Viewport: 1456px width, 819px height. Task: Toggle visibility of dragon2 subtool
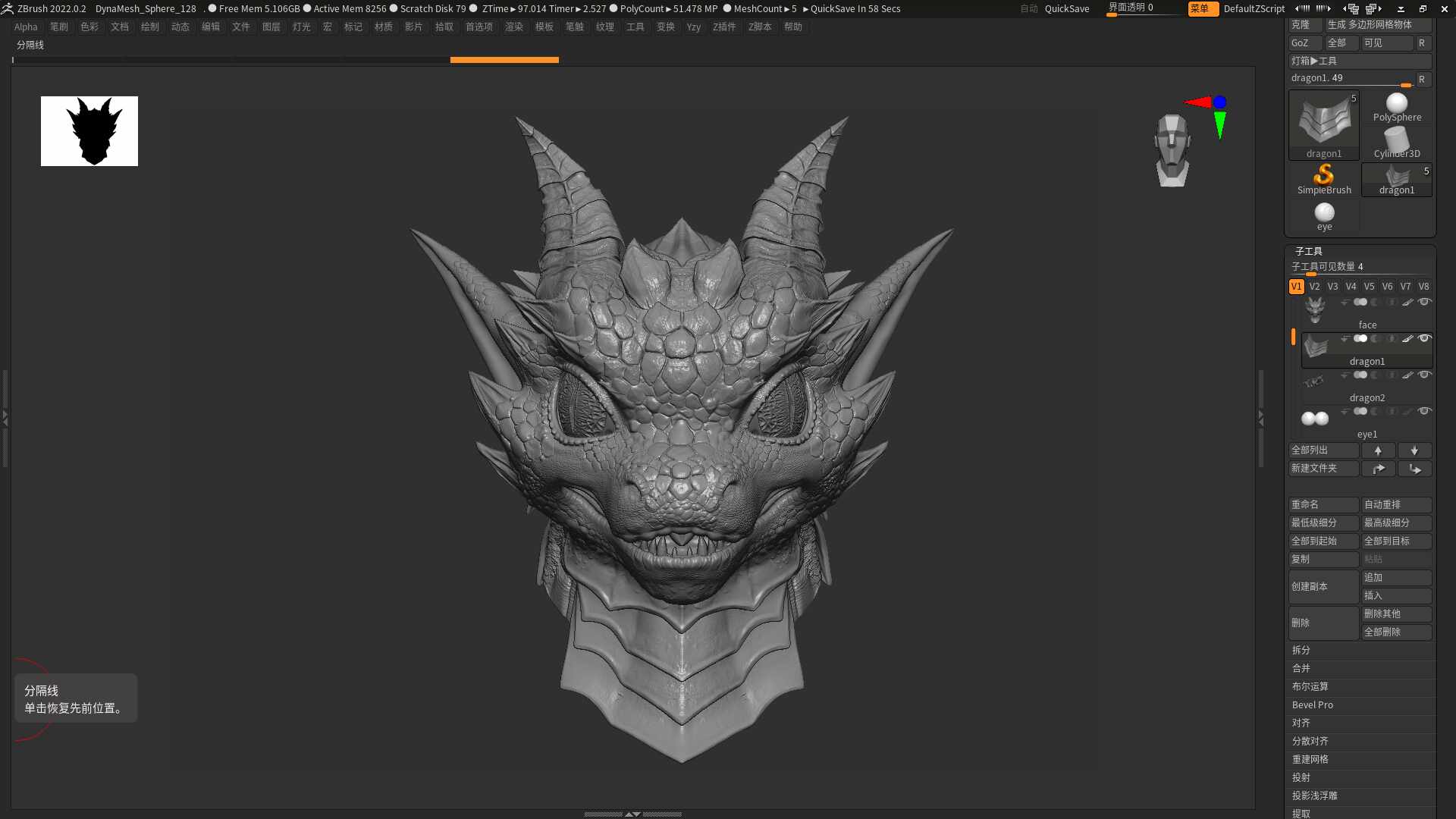click(1424, 375)
